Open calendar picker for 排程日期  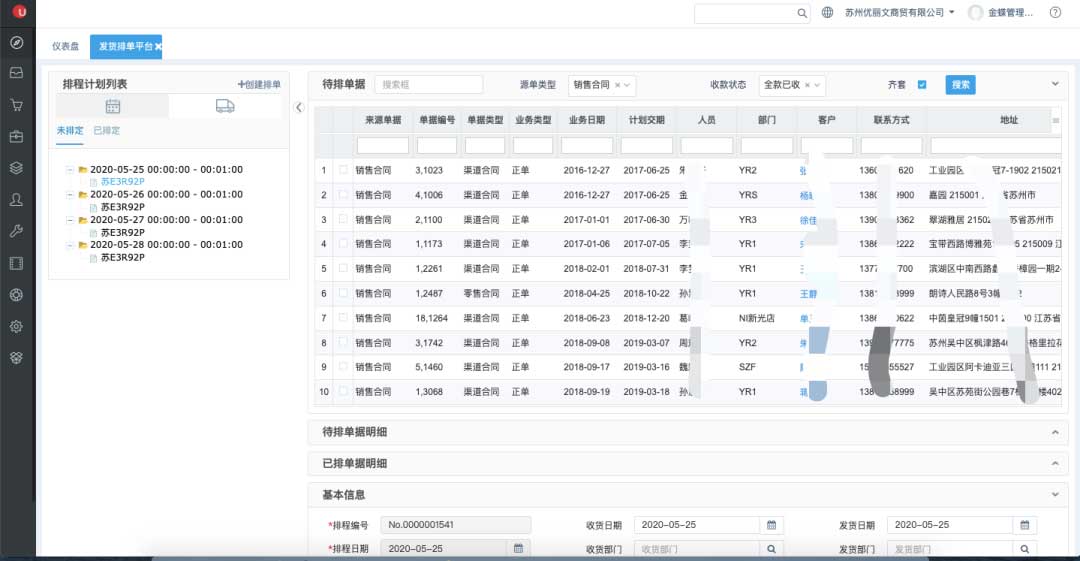(519, 549)
